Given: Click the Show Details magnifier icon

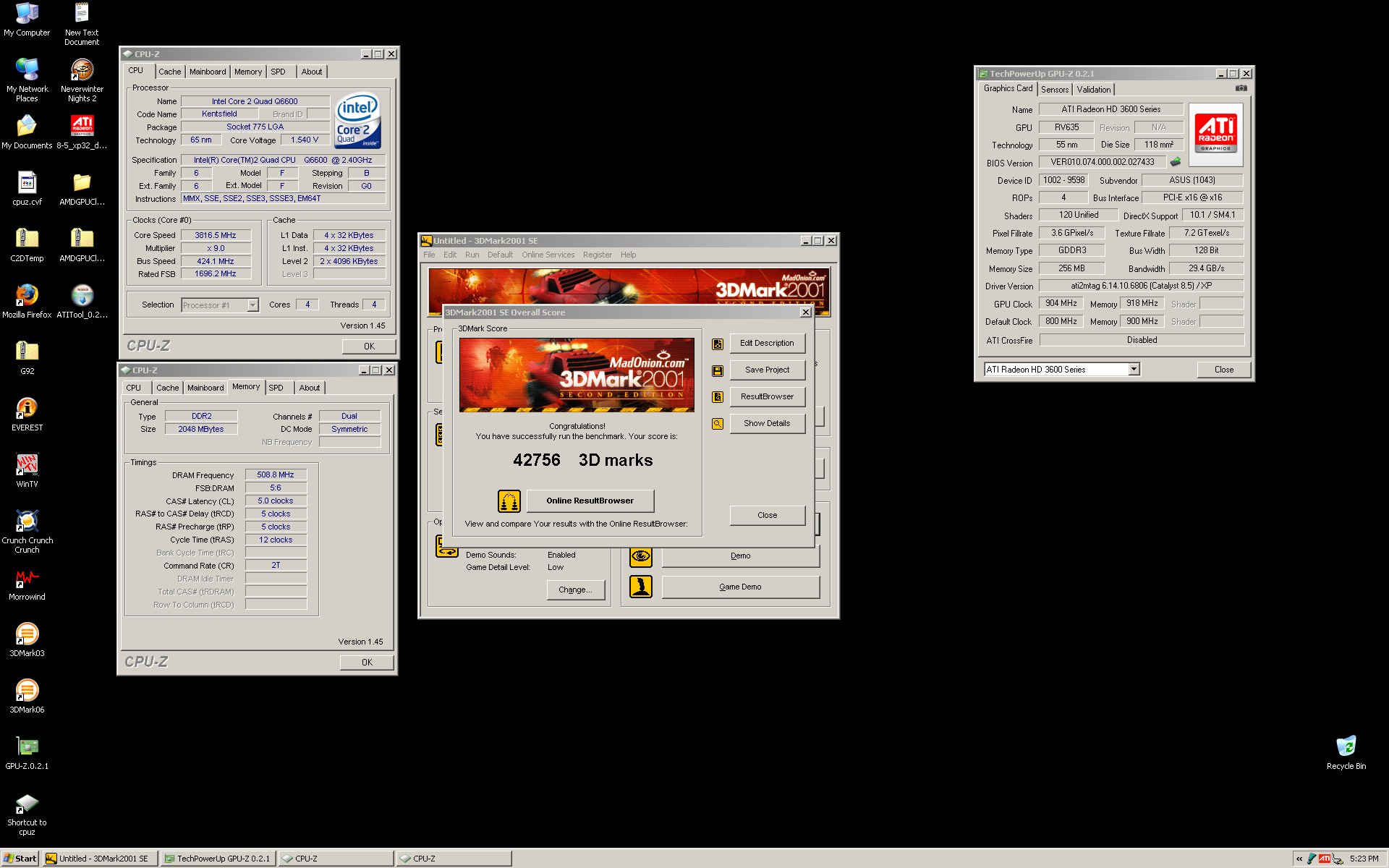Looking at the screenshot, I should [718, 424].
